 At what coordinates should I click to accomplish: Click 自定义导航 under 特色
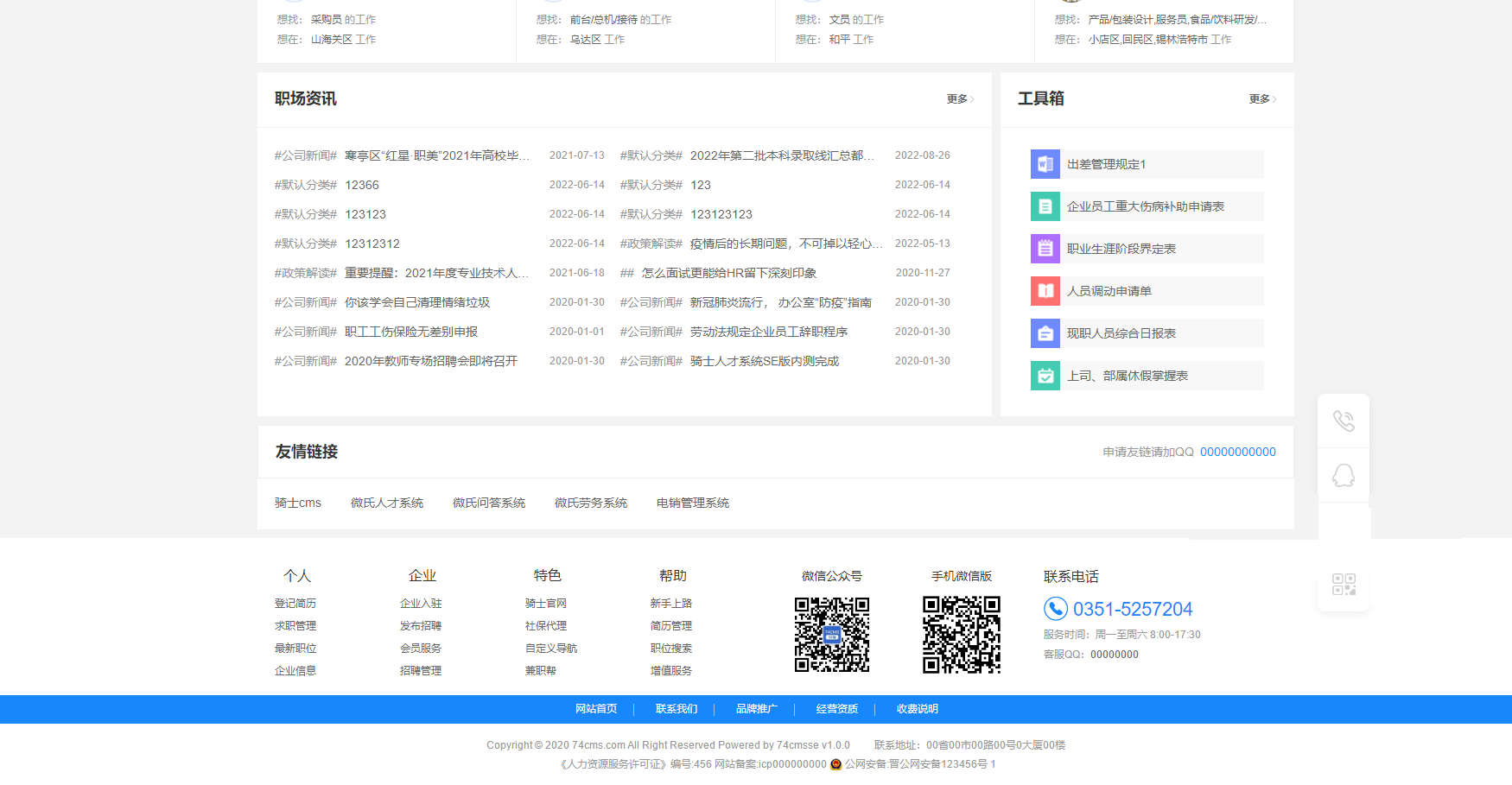point(551,649)
